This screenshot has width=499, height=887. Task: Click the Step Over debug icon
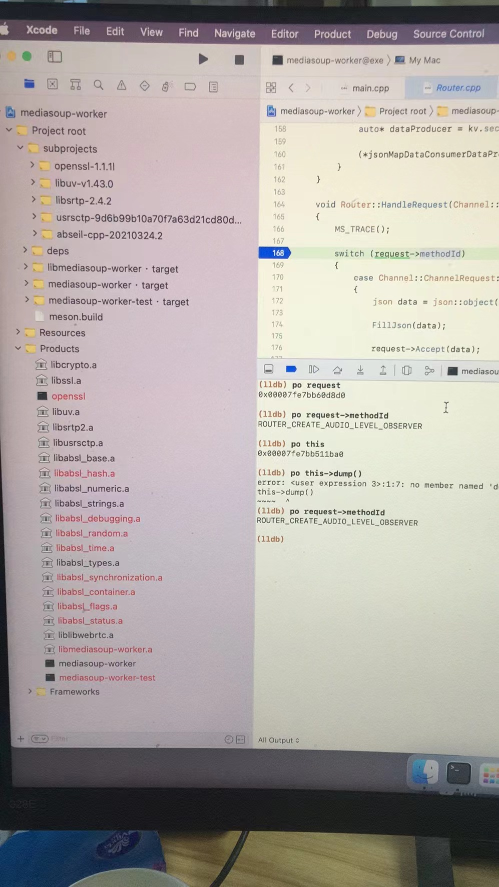click(x=337, y=370)
